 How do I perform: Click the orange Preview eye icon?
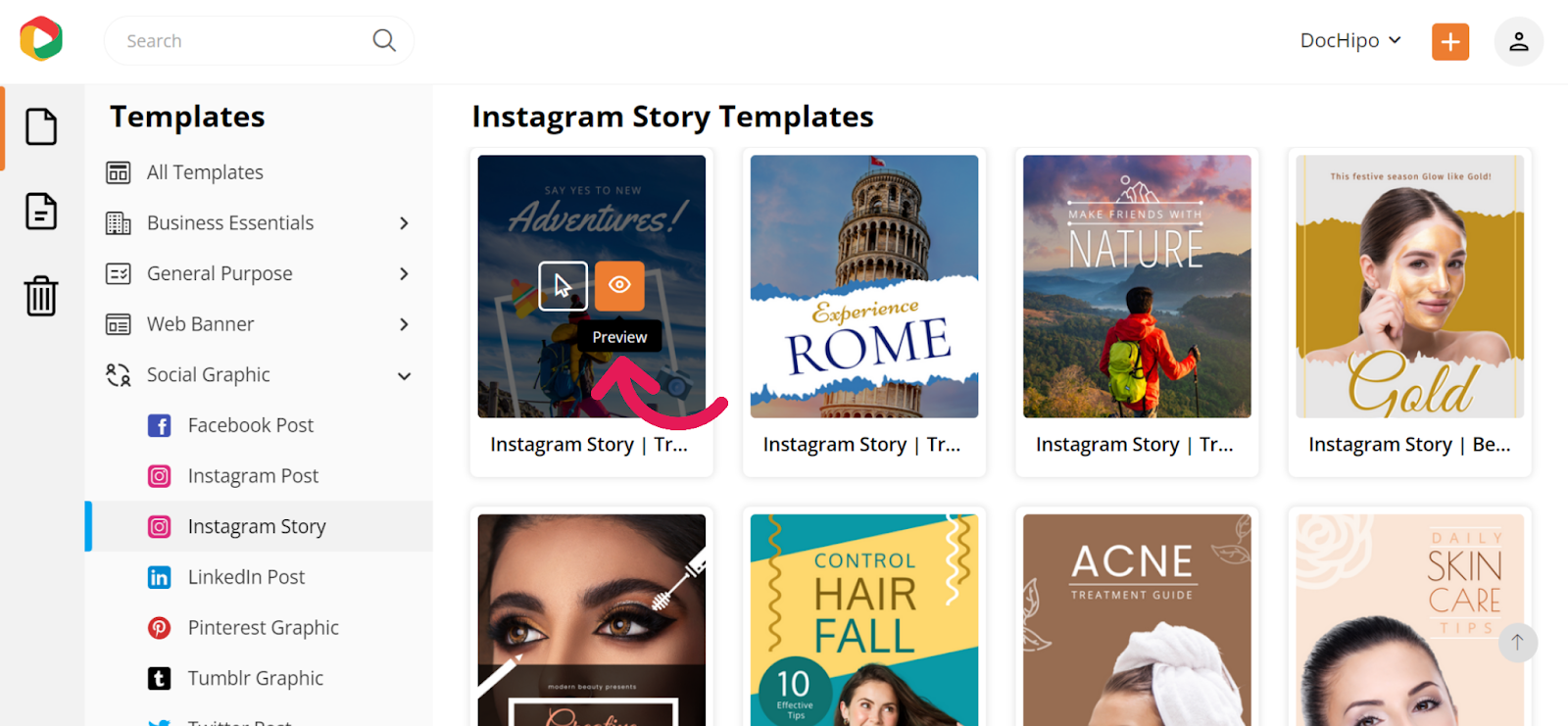(x=619, y=285)
